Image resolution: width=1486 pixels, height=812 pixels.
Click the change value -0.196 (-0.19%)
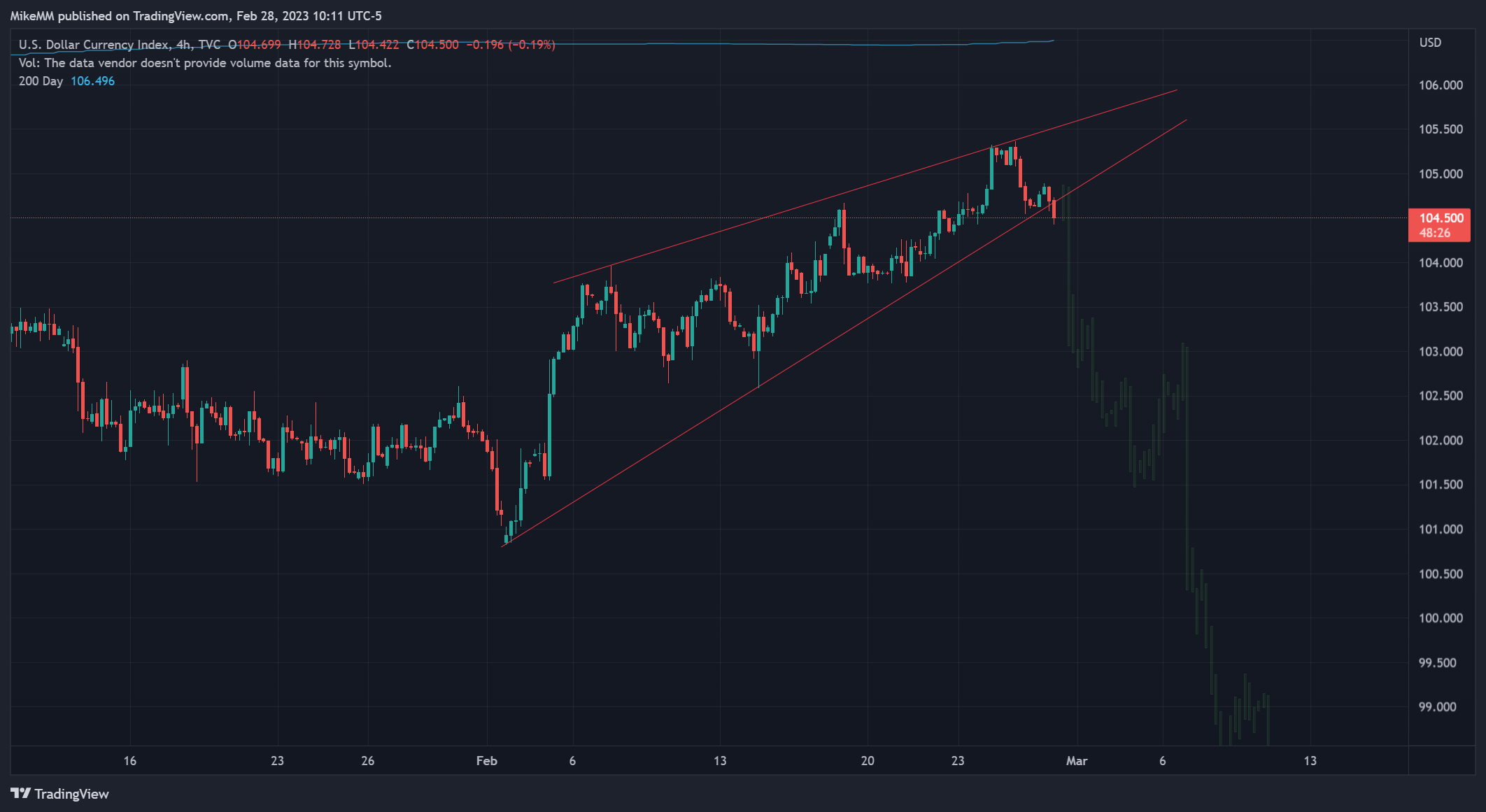point(511,45)
